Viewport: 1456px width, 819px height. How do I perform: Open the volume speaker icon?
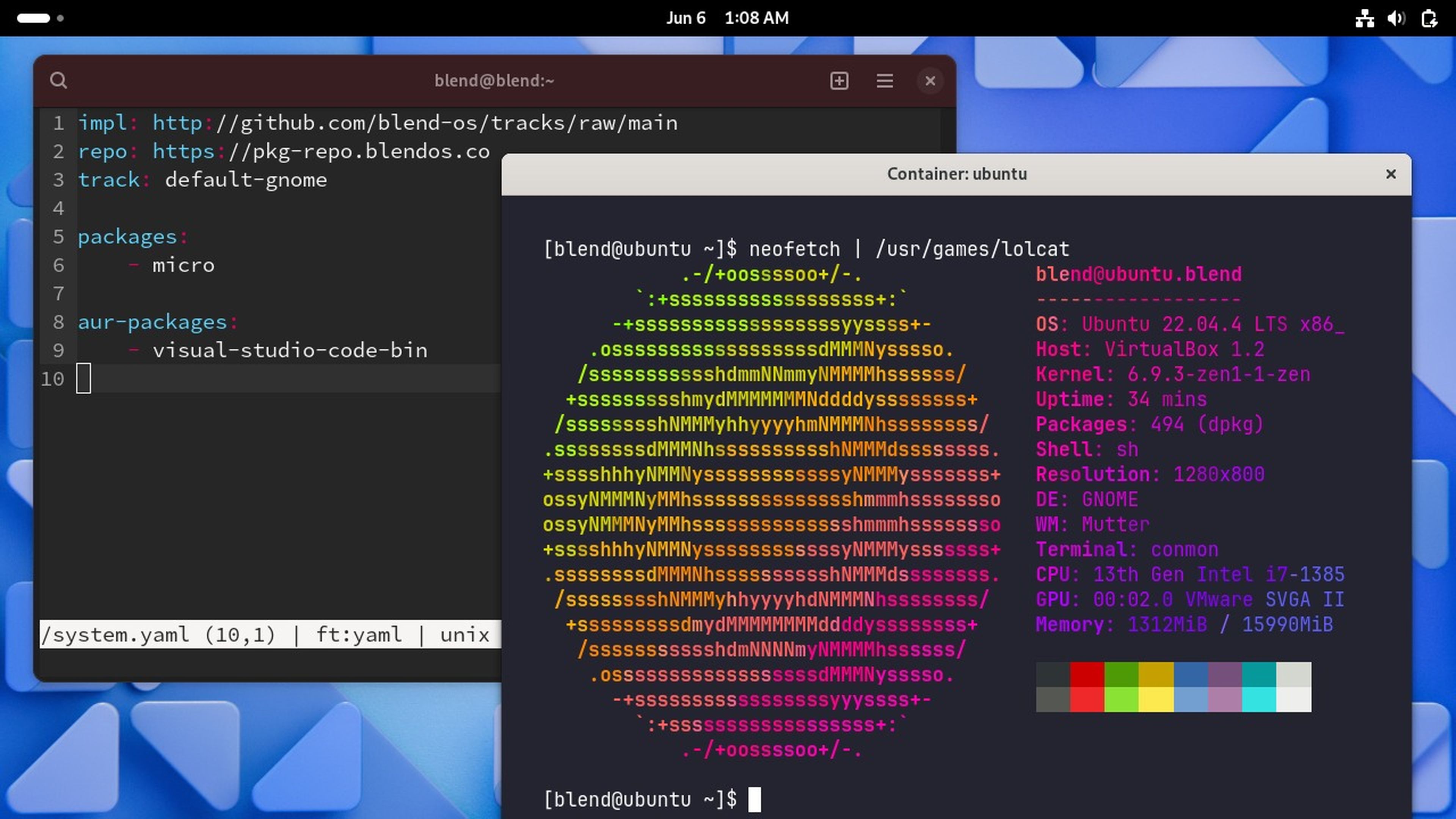(x=1396, y=18)
